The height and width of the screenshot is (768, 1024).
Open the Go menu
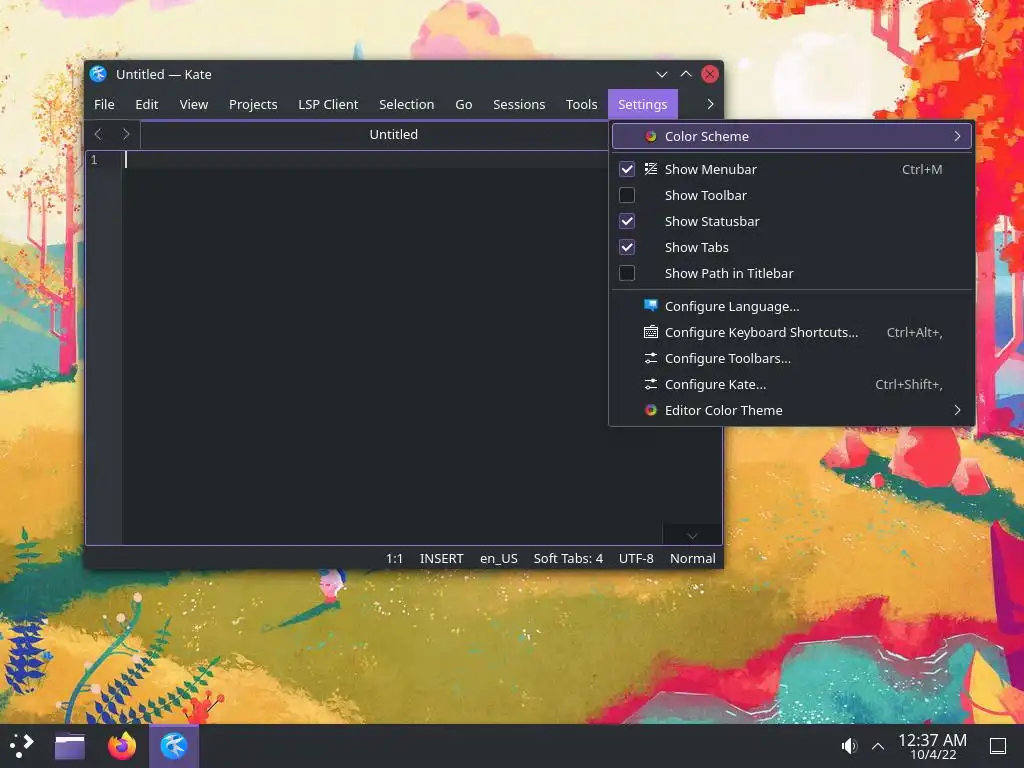pos(464,104)
